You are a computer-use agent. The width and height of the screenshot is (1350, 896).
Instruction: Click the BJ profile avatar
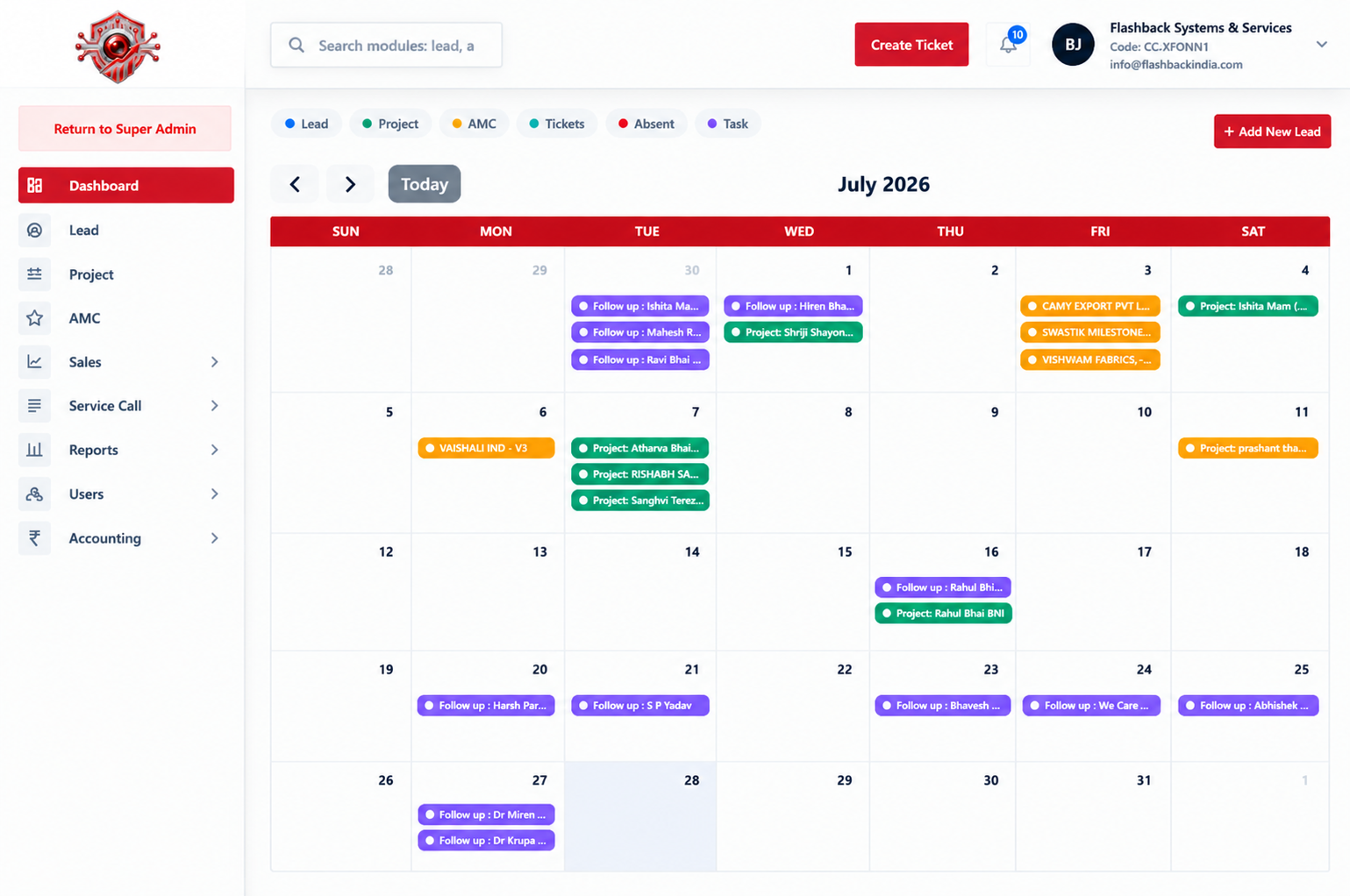(x=1073, y=45)
